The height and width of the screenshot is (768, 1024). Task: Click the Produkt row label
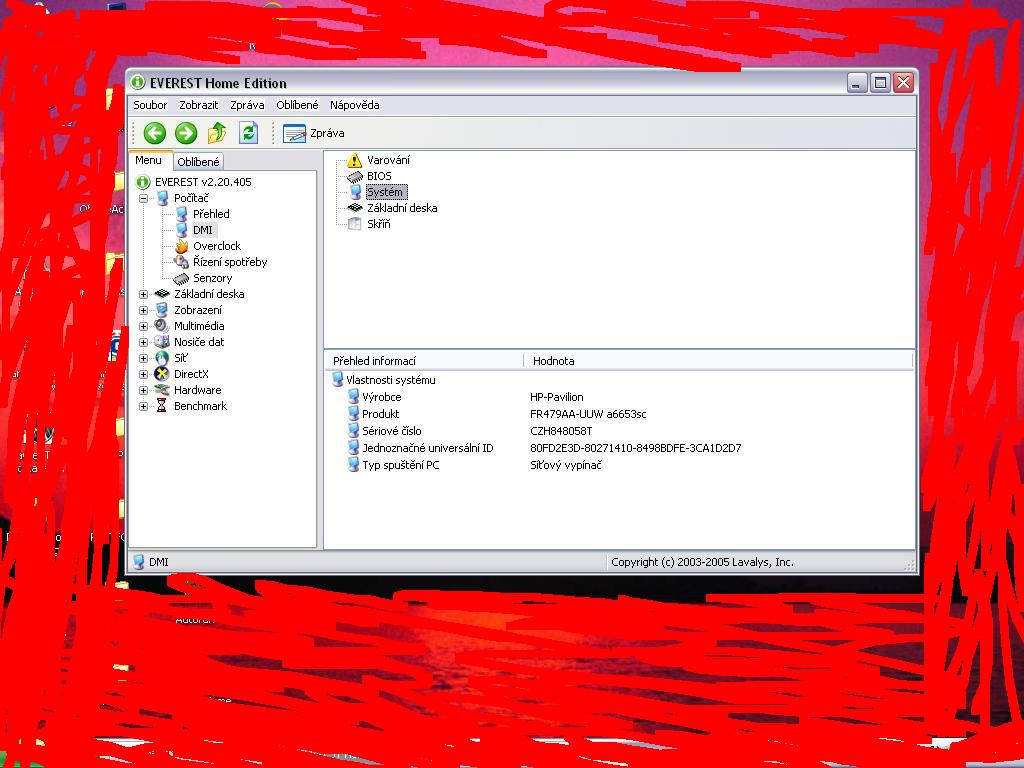click(380, 414)
